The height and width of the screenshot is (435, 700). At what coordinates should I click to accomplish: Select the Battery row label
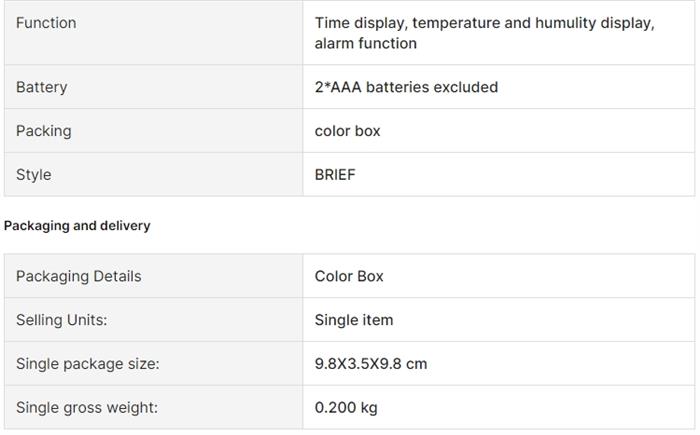coord(42,87)
